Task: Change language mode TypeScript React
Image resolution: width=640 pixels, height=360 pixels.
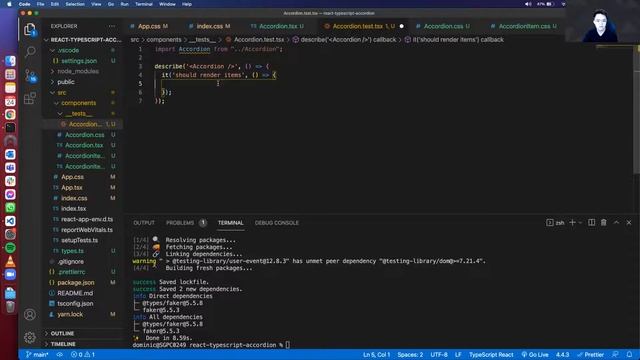Action: 491,354
